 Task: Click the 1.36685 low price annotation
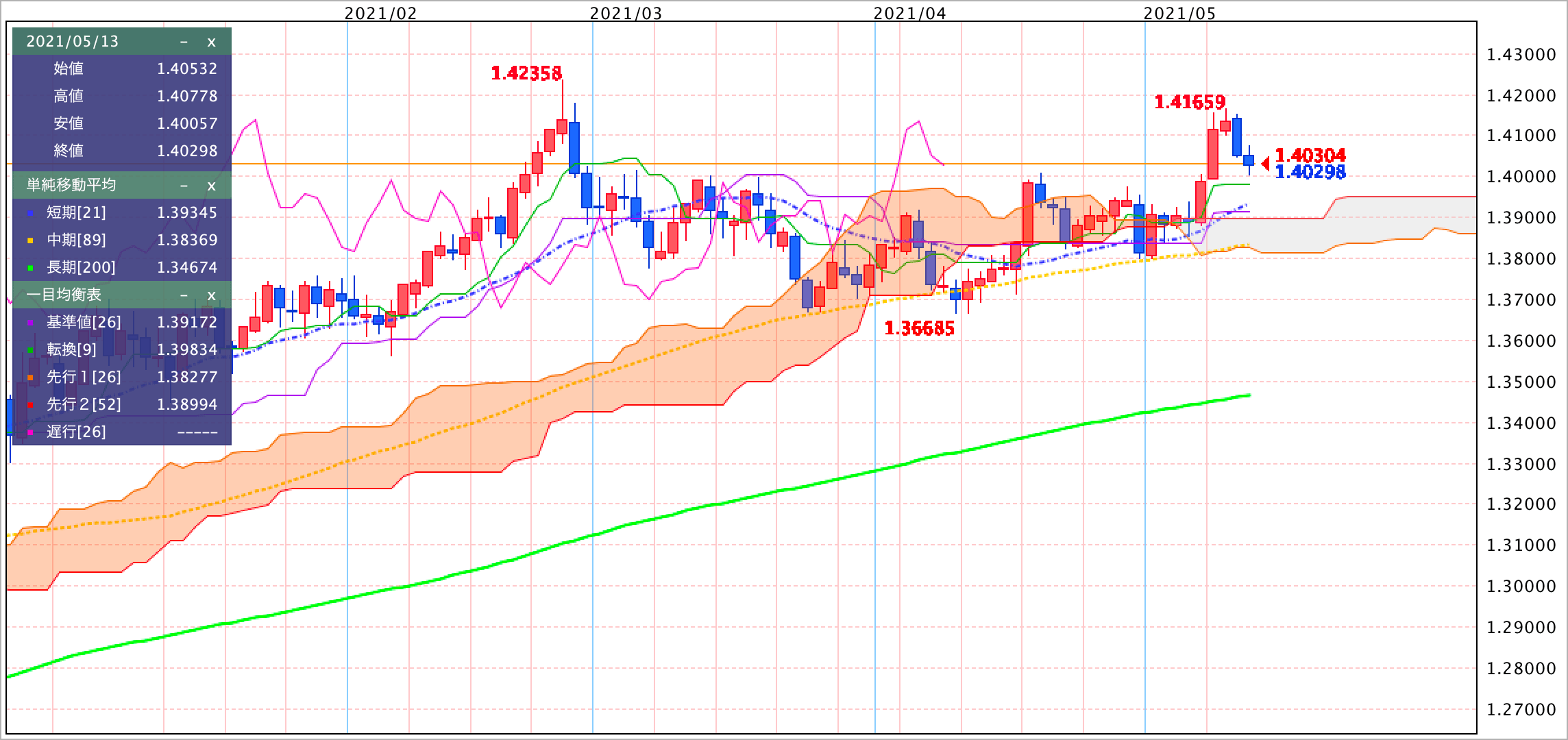coord(919,328)
